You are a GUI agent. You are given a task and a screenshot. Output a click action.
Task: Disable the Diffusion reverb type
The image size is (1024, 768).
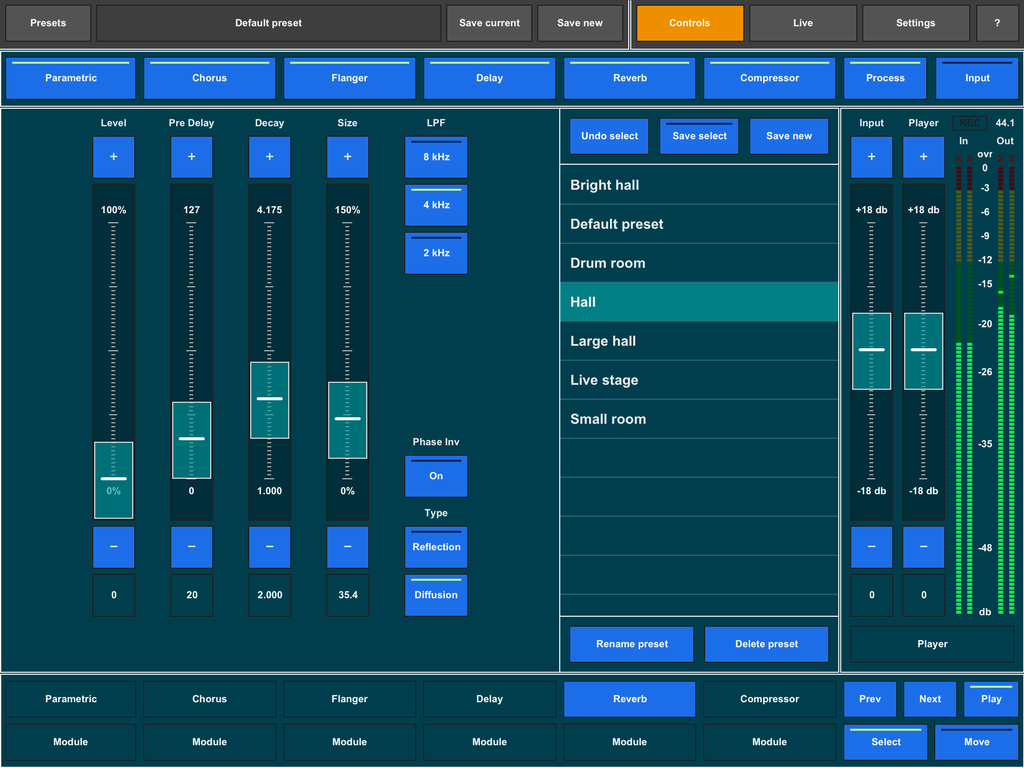click(436, 595)
